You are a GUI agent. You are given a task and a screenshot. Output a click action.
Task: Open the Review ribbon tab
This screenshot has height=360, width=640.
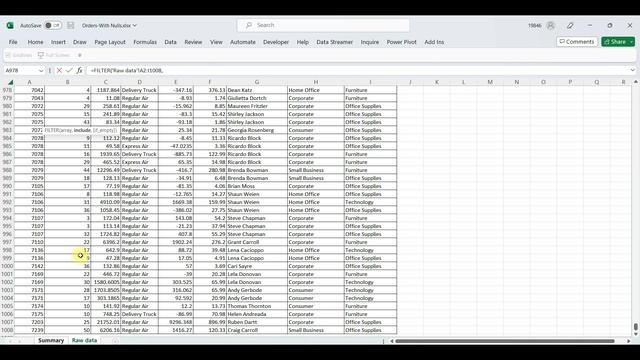pos(193,42)
